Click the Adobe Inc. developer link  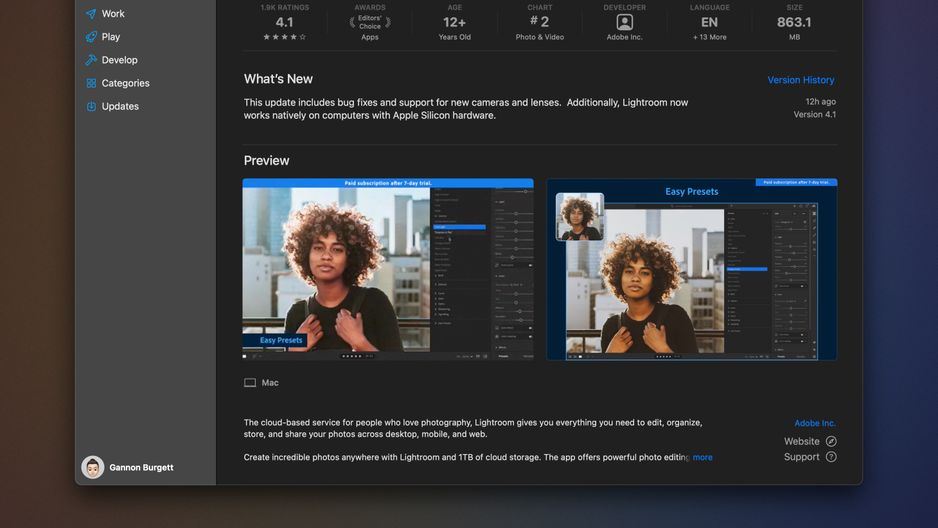(815, 423)
